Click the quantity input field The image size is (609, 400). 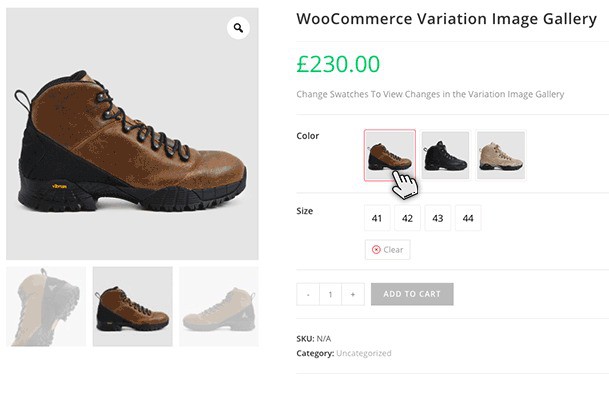pyautogui.click(x=330, y=294)
